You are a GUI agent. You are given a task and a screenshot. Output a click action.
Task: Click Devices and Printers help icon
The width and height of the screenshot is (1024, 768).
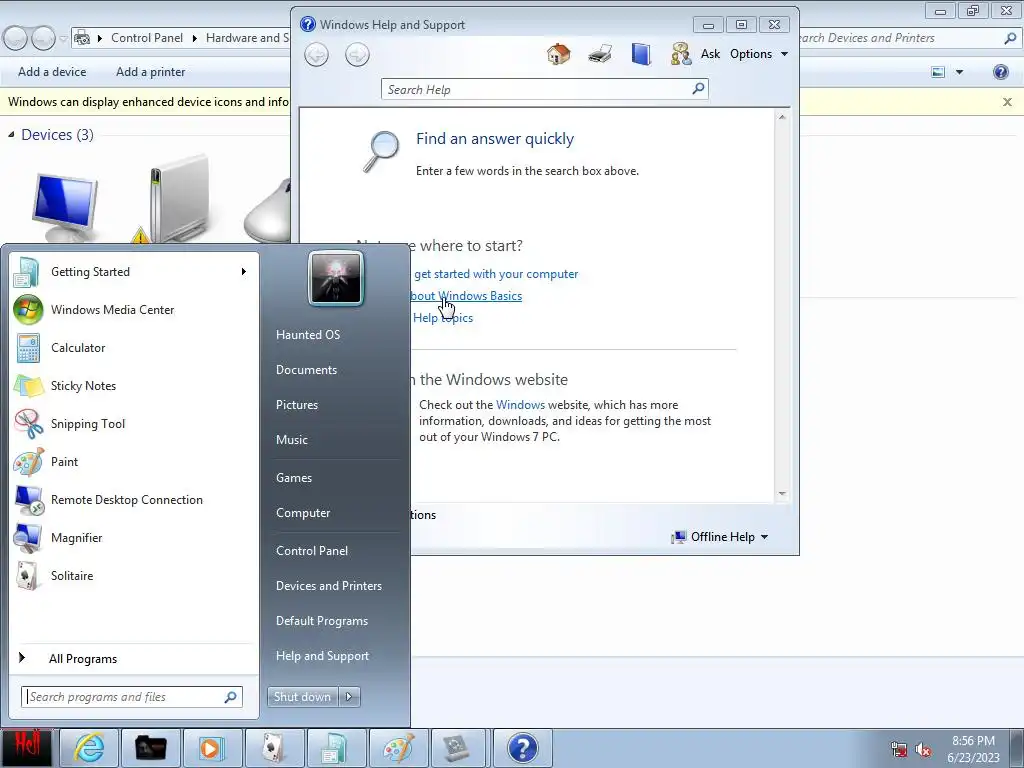click(x=1000, y=72)
